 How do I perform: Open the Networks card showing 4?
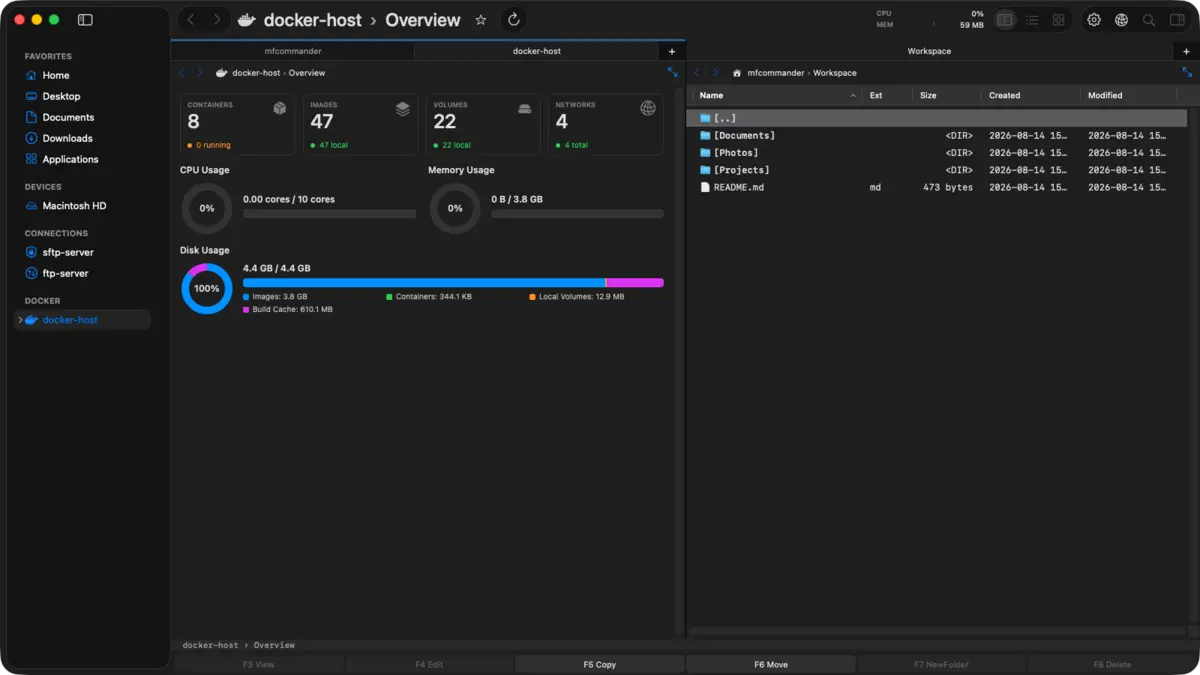click(606, 125)
